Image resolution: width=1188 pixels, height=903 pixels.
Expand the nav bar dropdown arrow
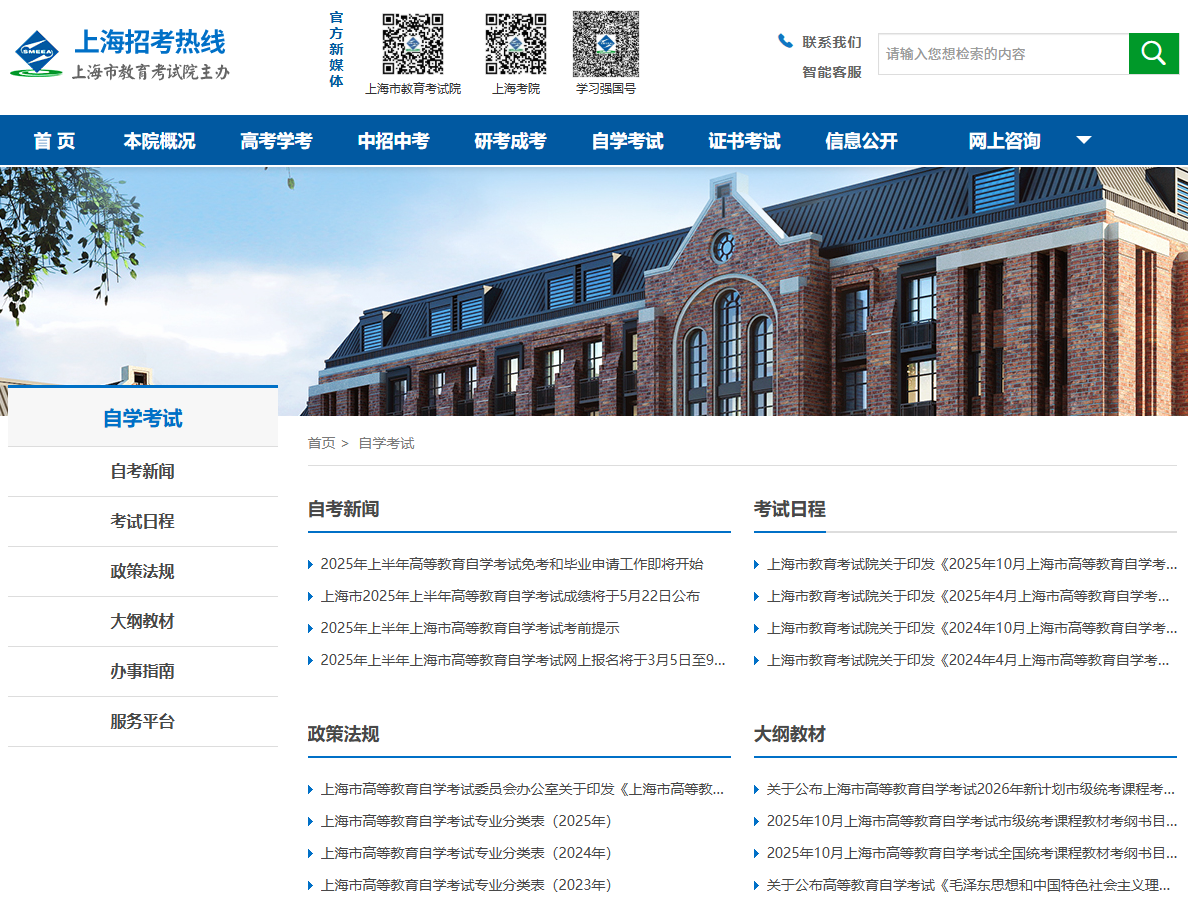pos(1084,140)
